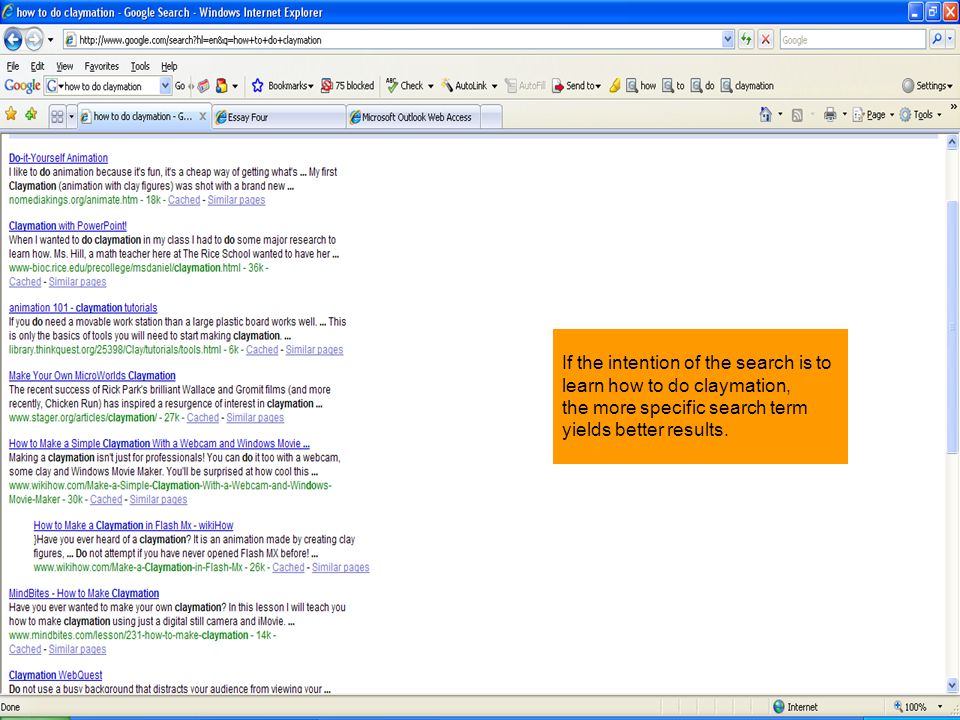This screenshot has width=960, height=720.
Task: Open the File menu
Action: pos(13,66)
